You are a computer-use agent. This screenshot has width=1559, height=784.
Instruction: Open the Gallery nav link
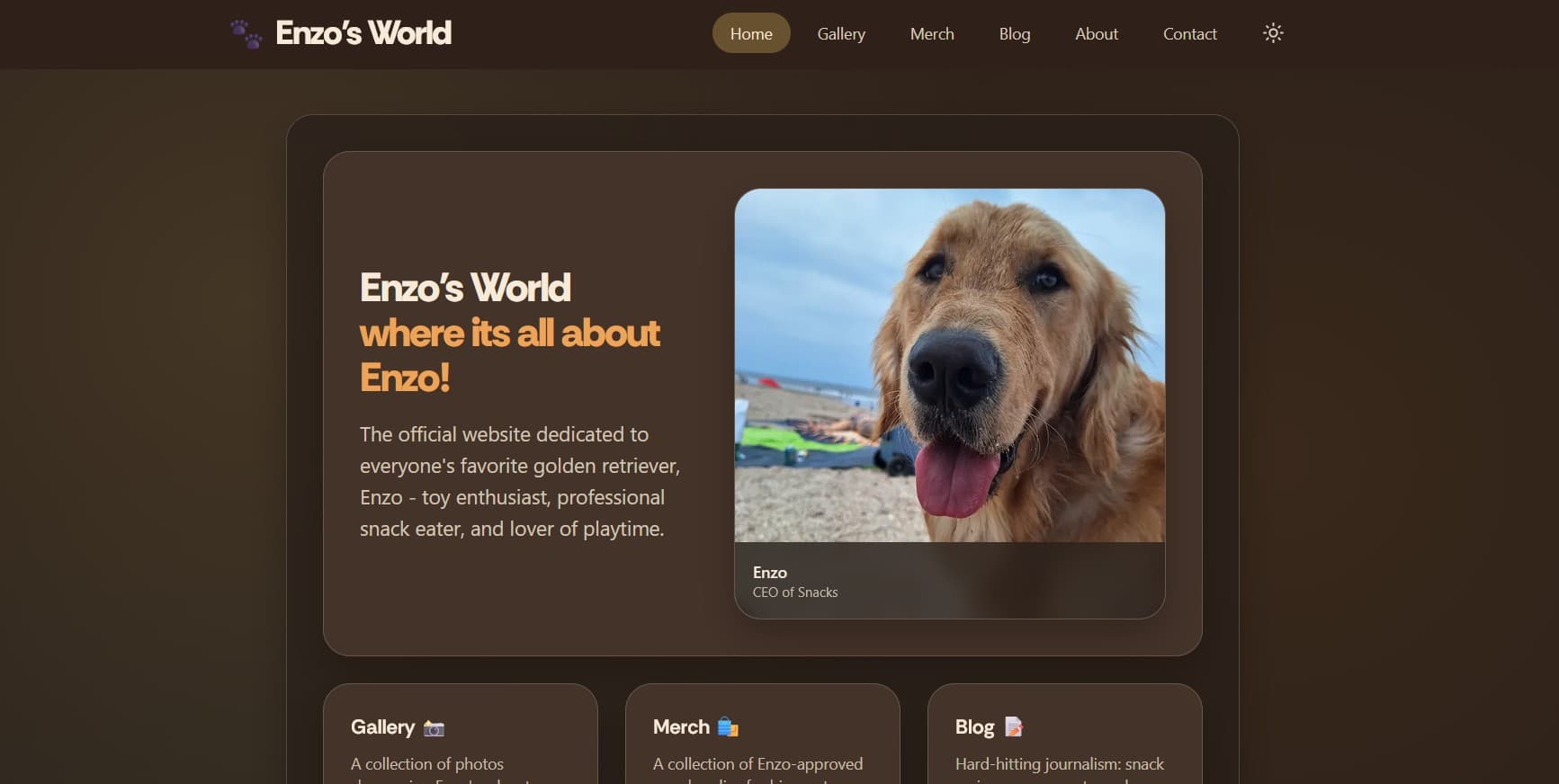[x=841, y=33]
